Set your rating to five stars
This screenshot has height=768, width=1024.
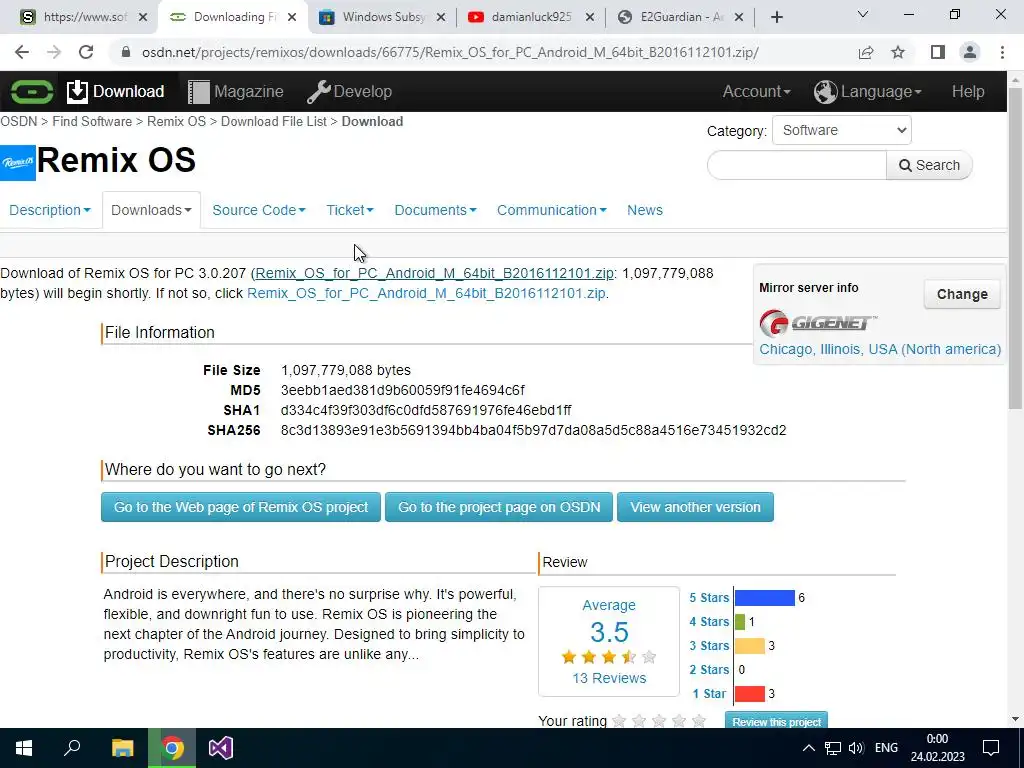(699, 721)
